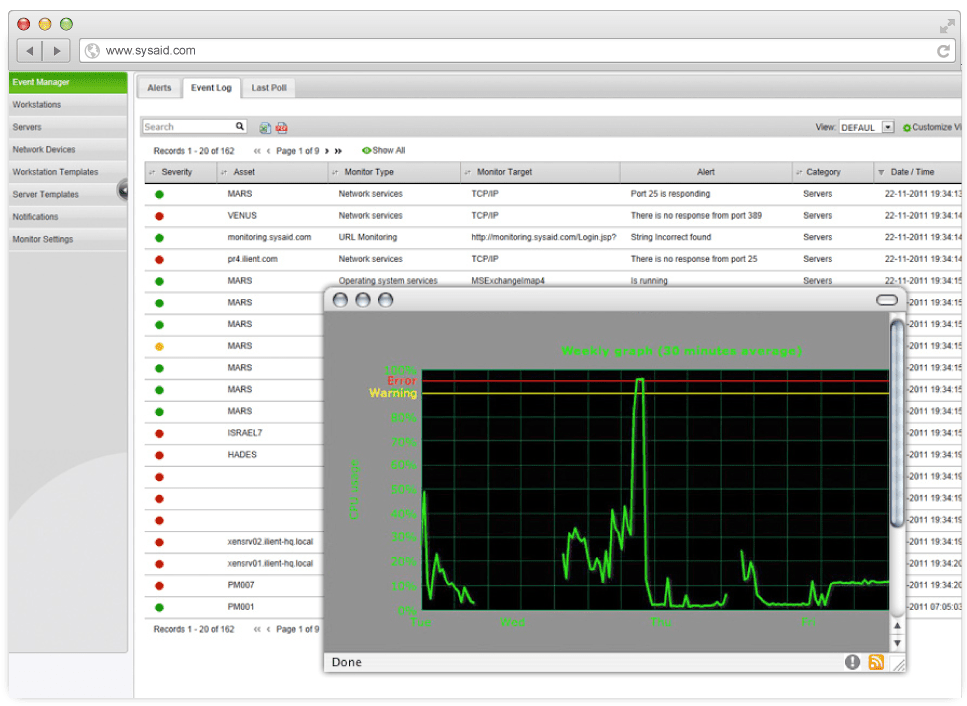Click the globe icon in the address bar
Image resolution: width=967 pixels, height=706 pixels.
[93, 51]
